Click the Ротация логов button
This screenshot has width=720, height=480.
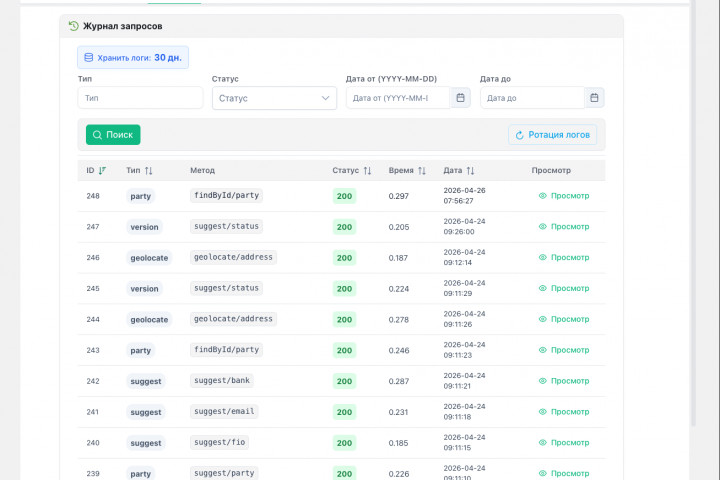(553, 135)
